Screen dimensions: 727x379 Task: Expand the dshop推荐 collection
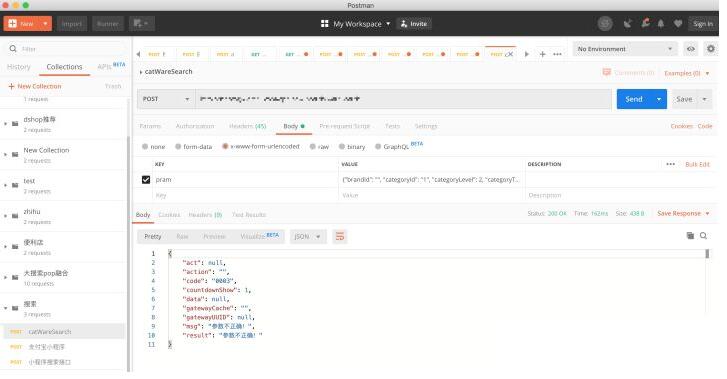coord(6,124)
